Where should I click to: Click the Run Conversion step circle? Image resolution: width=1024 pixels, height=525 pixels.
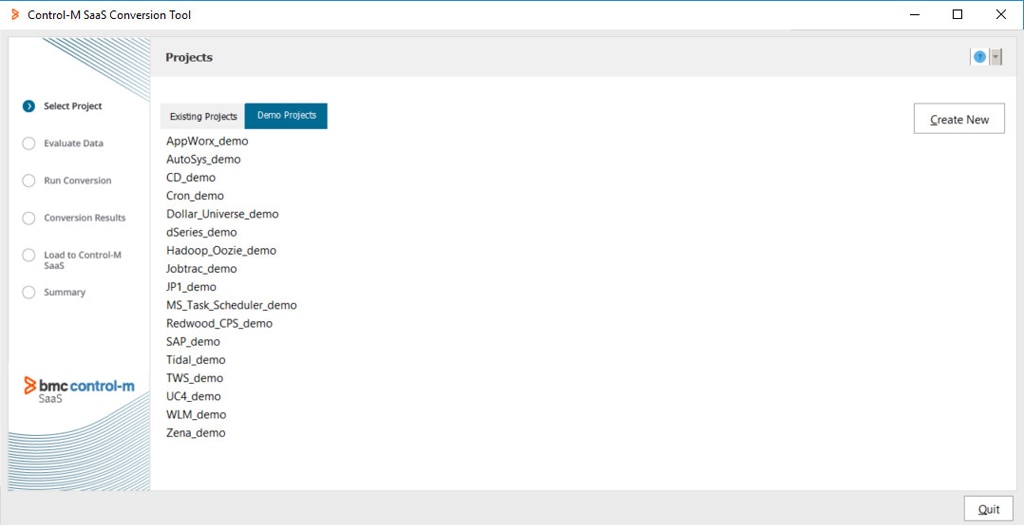point(29,180)
